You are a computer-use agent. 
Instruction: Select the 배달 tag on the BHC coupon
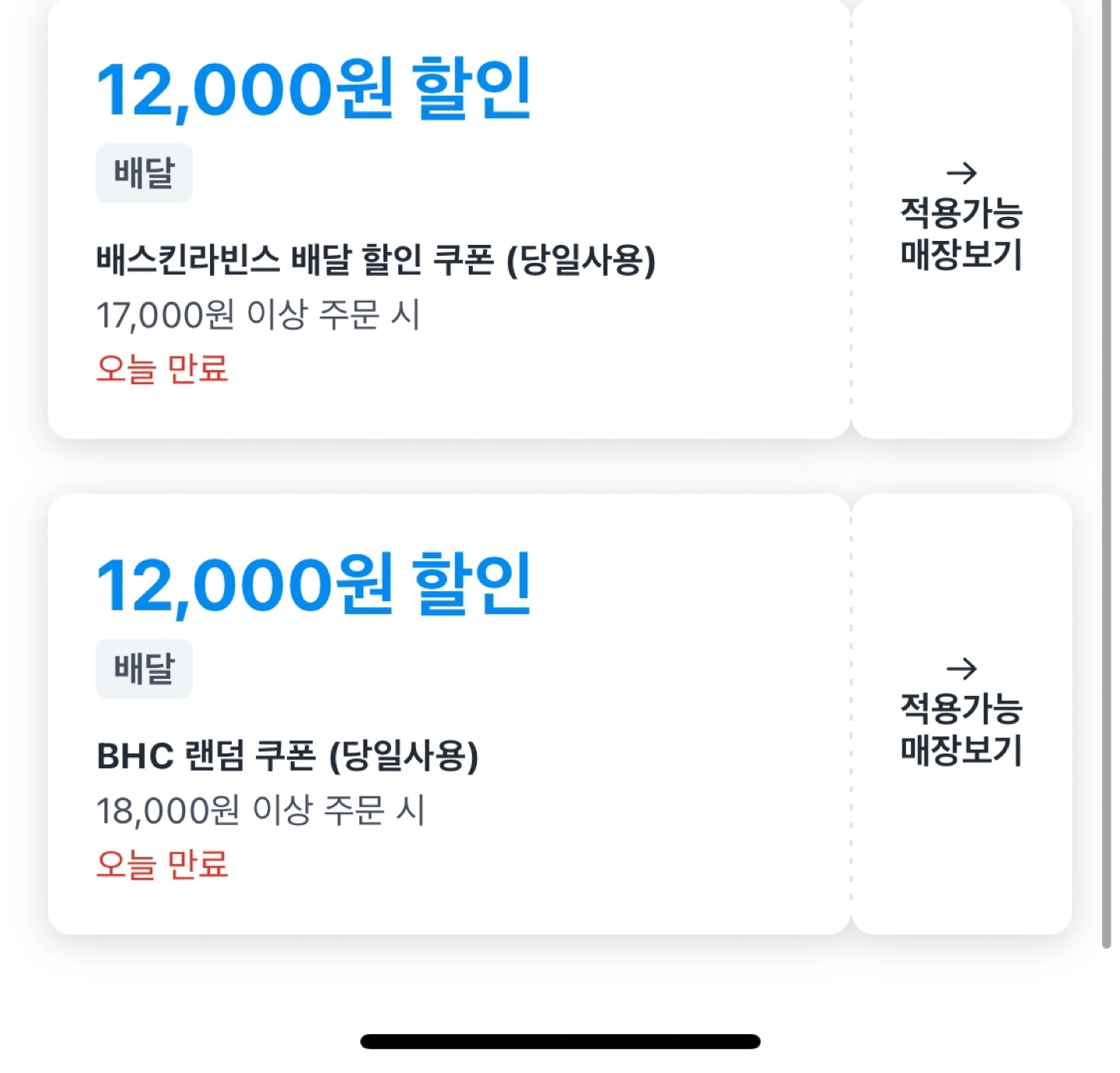click(144, 667)
